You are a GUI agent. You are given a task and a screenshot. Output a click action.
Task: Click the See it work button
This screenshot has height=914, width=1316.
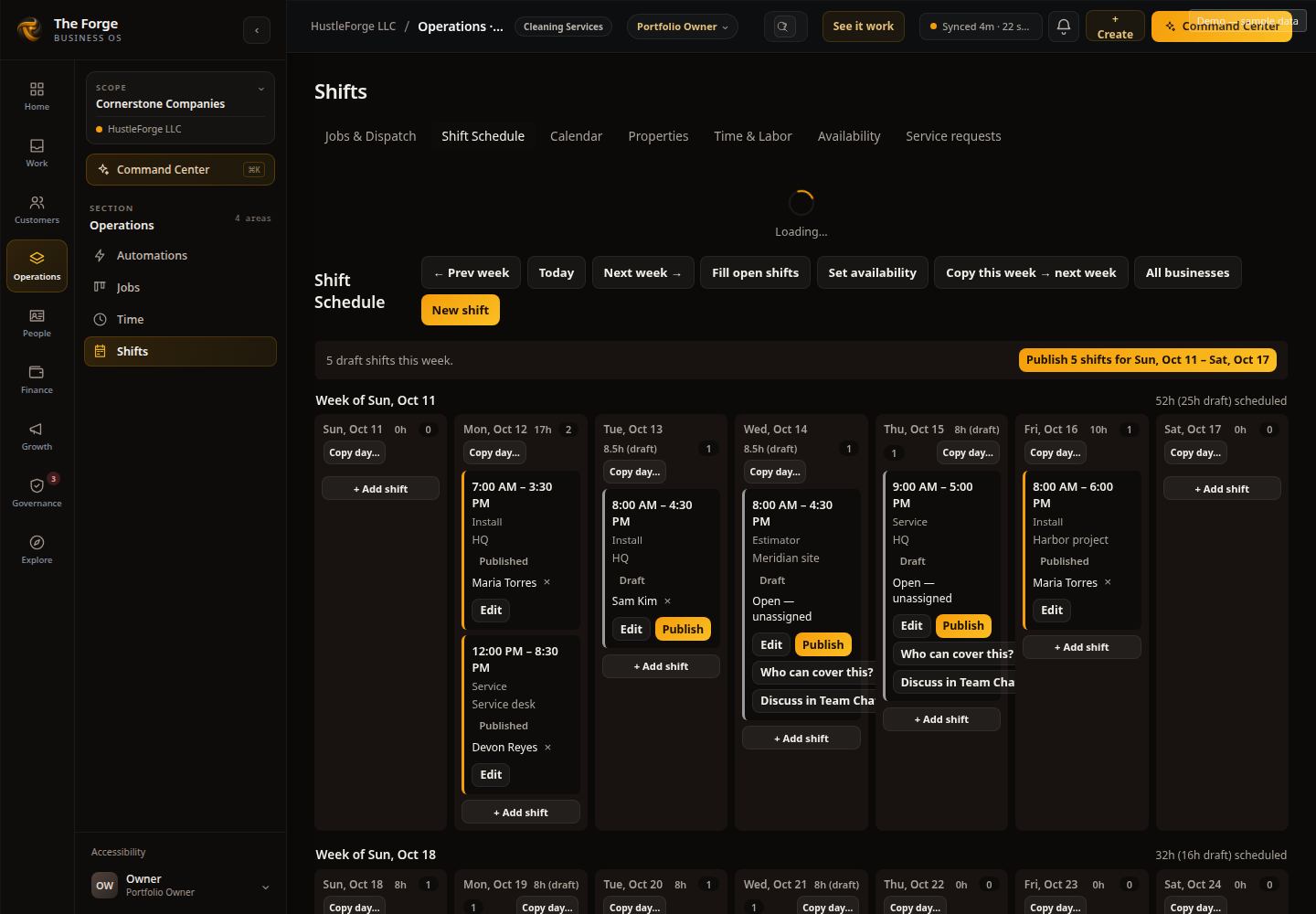(x=863, y=27)
